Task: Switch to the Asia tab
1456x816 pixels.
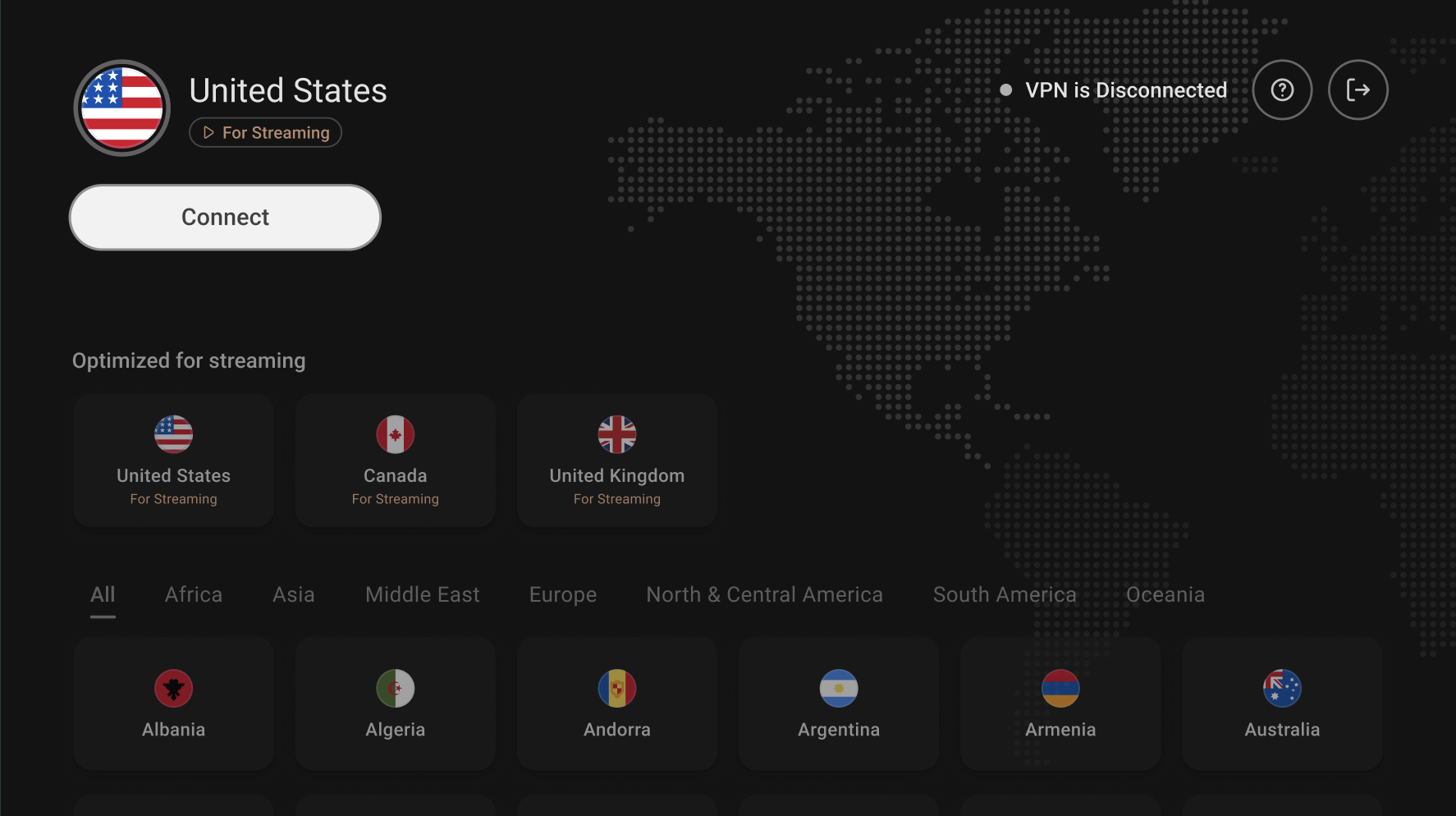Action: pyautogui.click(x=294, y=595)
